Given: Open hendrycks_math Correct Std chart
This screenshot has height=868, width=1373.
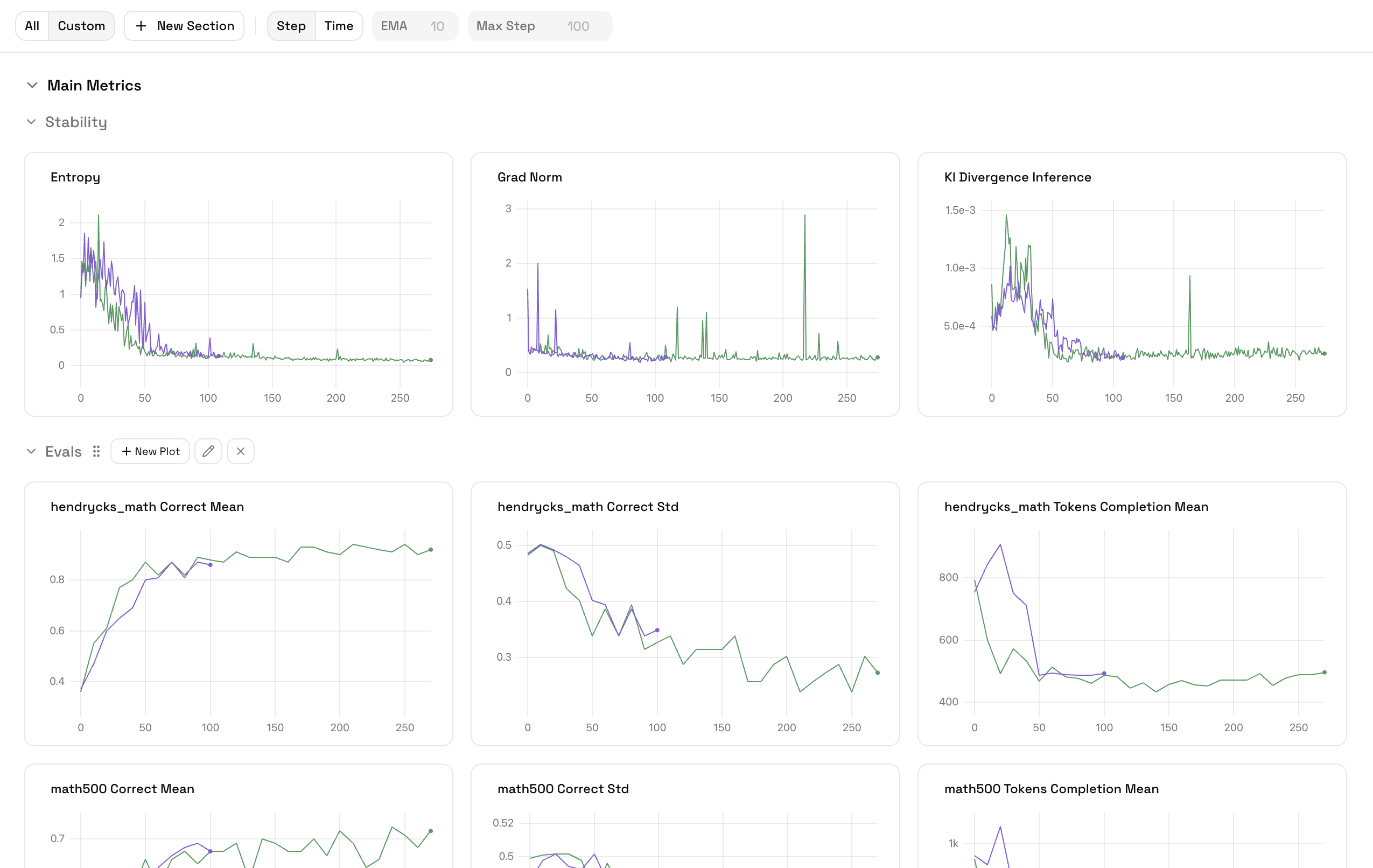Looking at the screenshot, I should [685, 614].
